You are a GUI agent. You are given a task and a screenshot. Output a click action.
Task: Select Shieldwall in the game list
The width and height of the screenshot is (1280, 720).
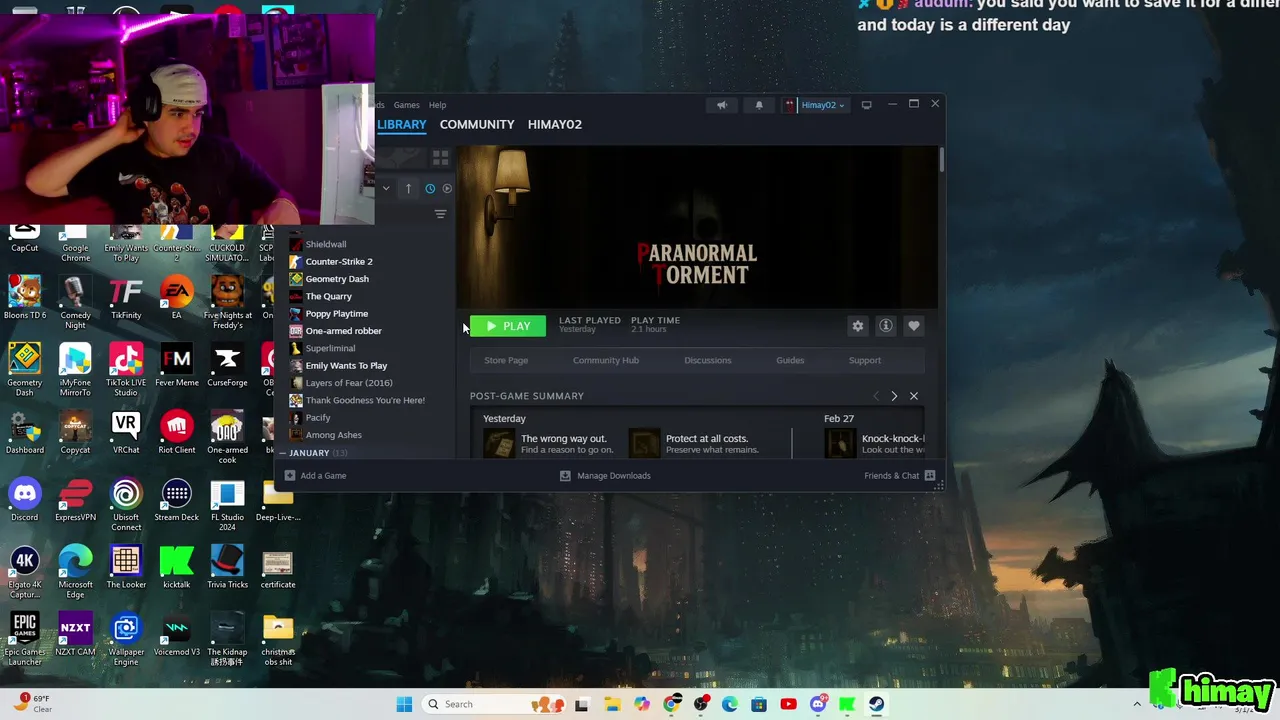[326, 244]
